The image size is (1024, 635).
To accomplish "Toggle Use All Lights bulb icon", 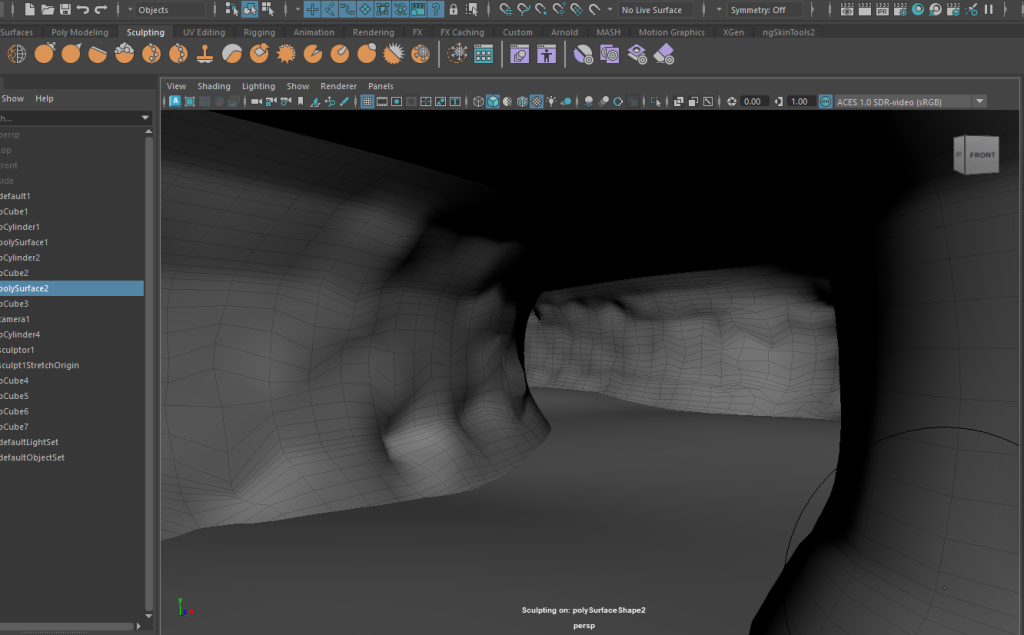I will 552,101.
